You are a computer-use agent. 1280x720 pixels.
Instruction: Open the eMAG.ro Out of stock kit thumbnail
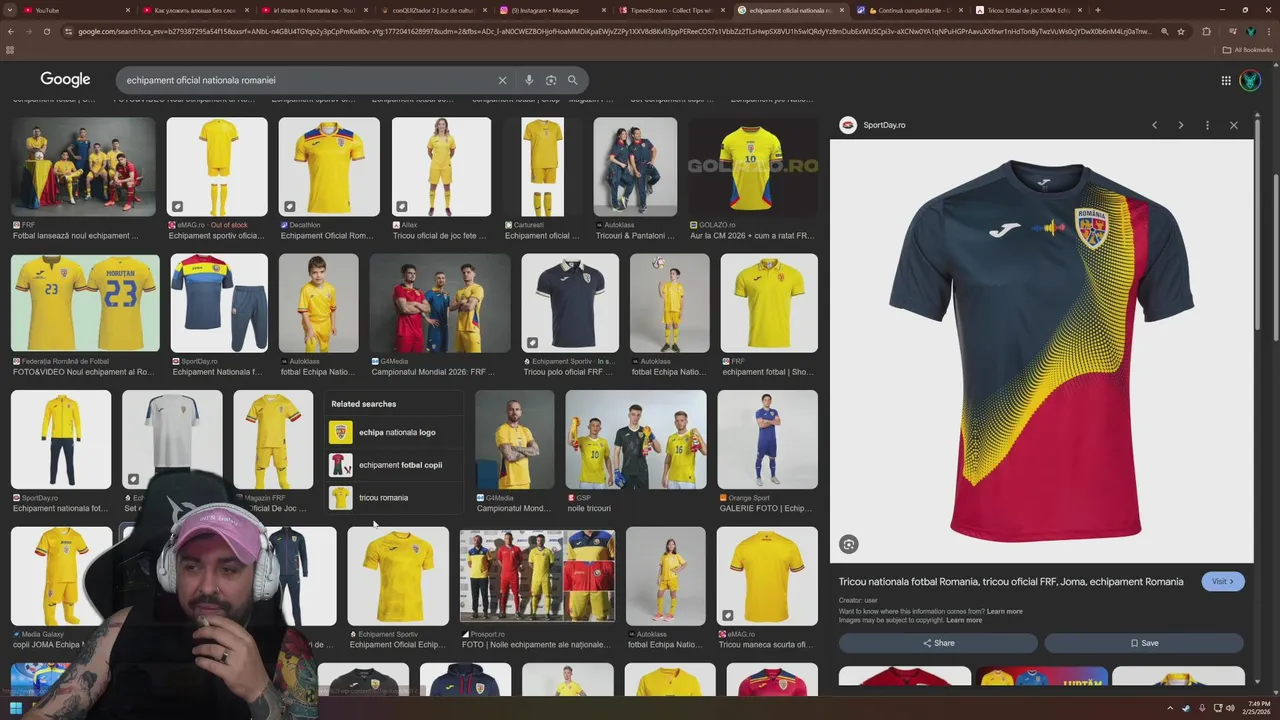point(217,167)
